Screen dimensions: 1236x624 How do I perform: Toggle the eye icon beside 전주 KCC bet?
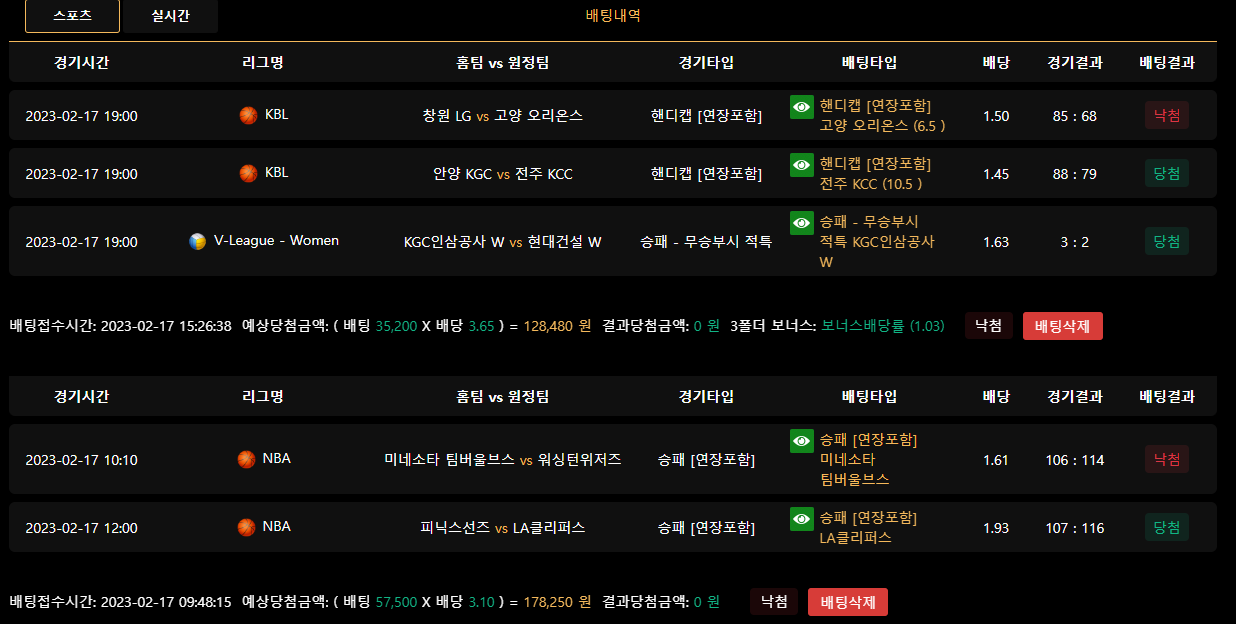802,164
